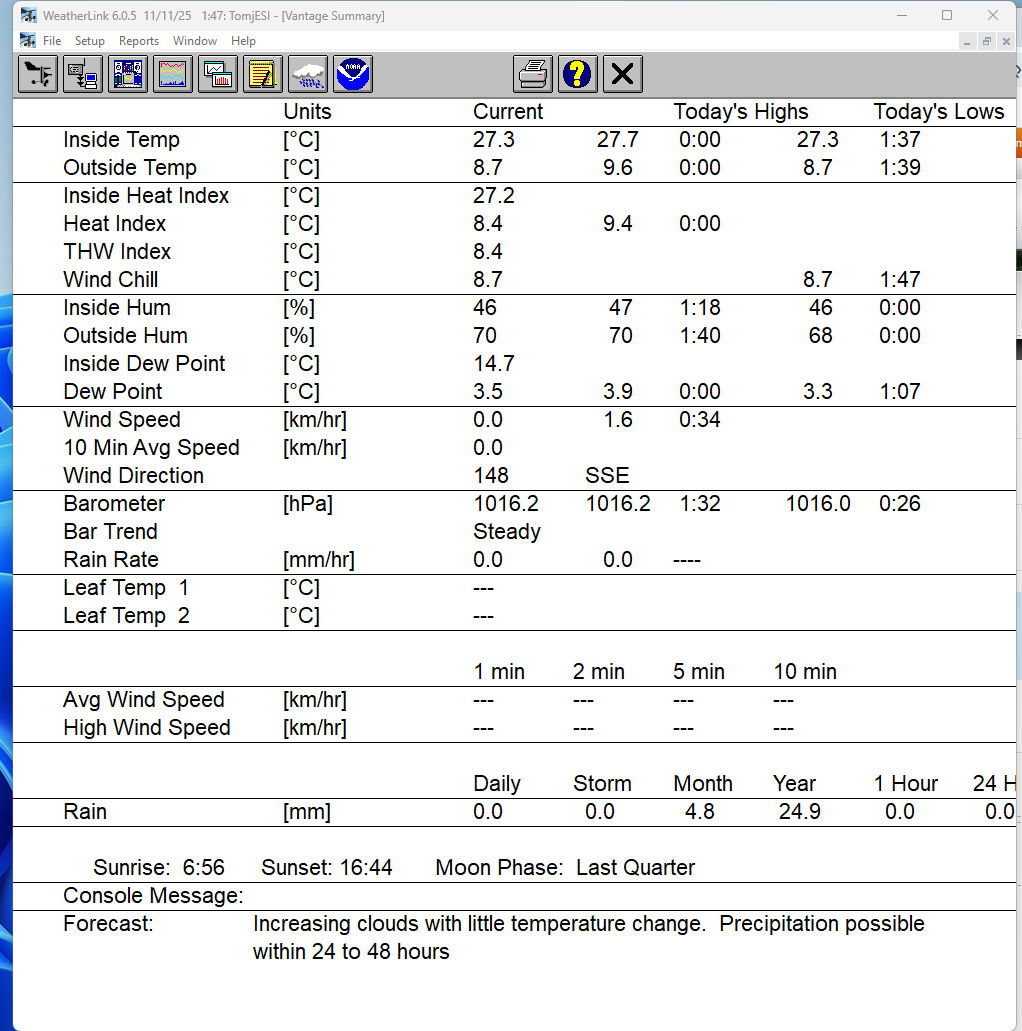Open the multicolor strip chart icon

tap(173, 74)
